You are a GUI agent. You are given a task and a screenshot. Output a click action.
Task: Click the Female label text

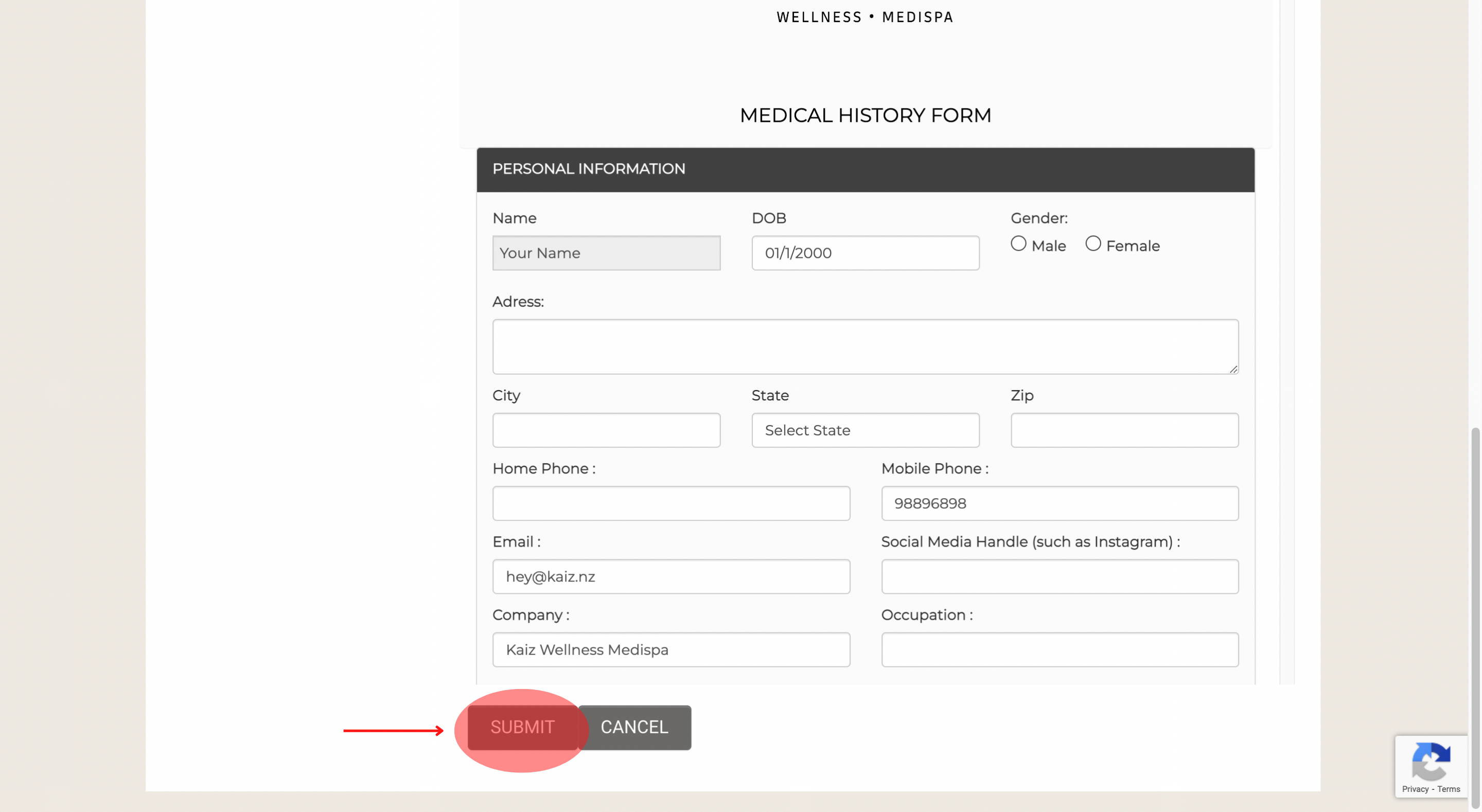[1132, 246]
